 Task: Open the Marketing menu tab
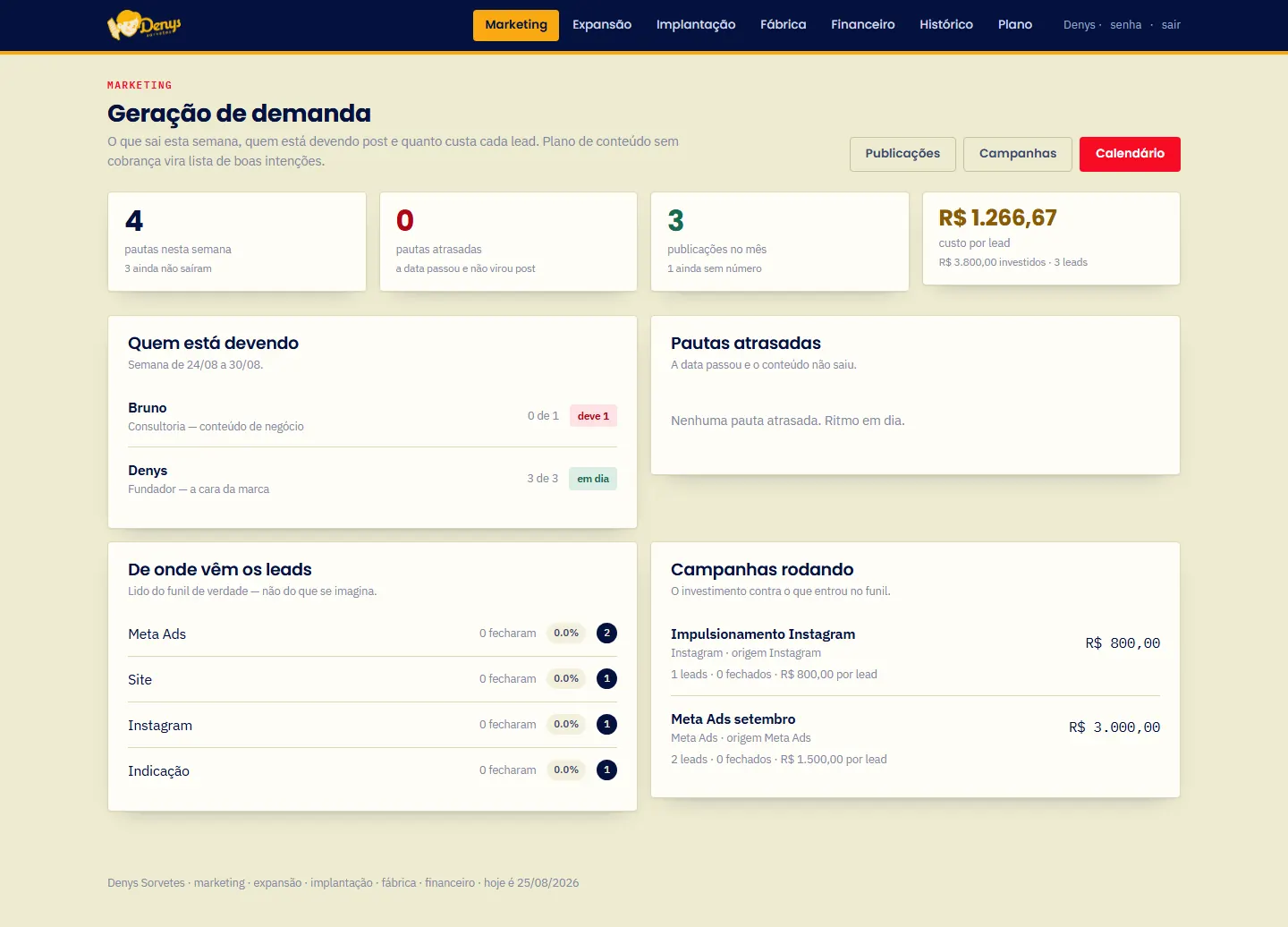[x=516, y=25]
